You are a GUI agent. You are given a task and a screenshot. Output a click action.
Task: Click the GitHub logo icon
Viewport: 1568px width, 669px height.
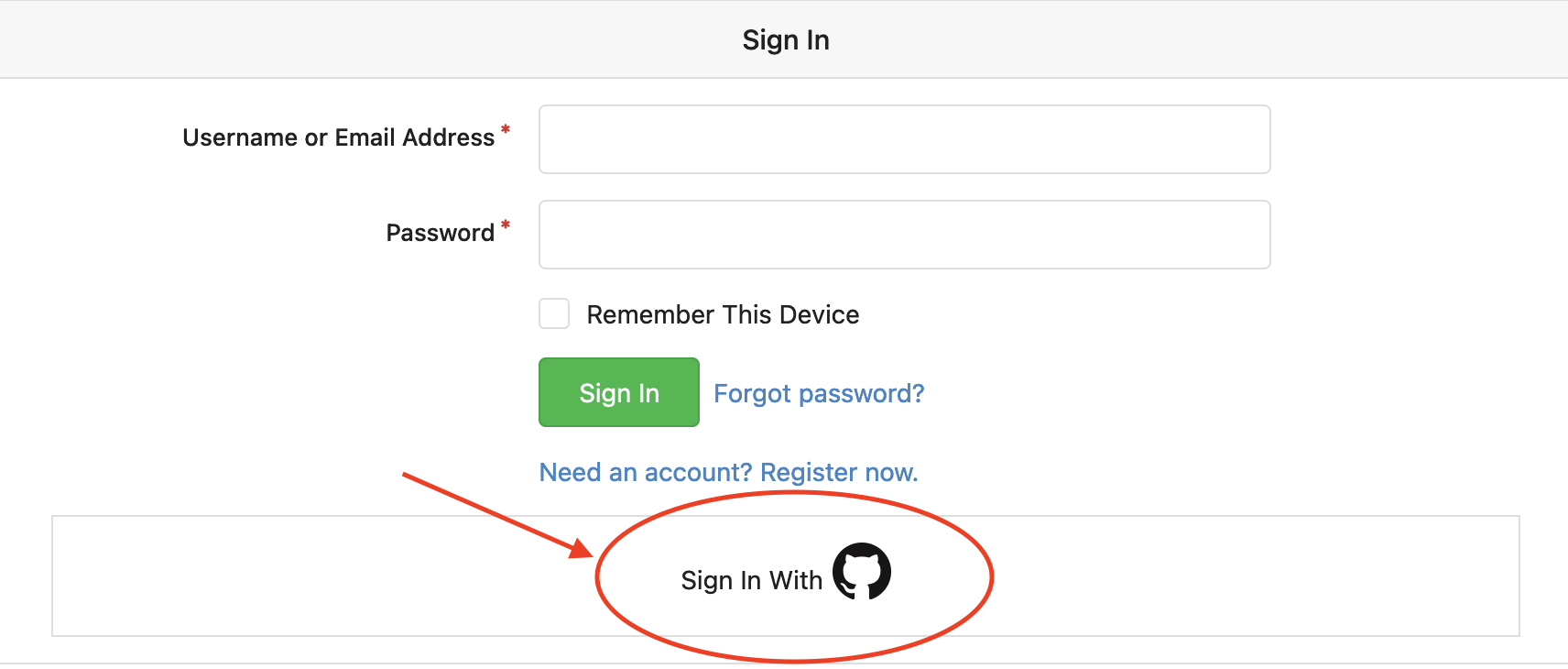pyautogui.click(x=861, y=571)
